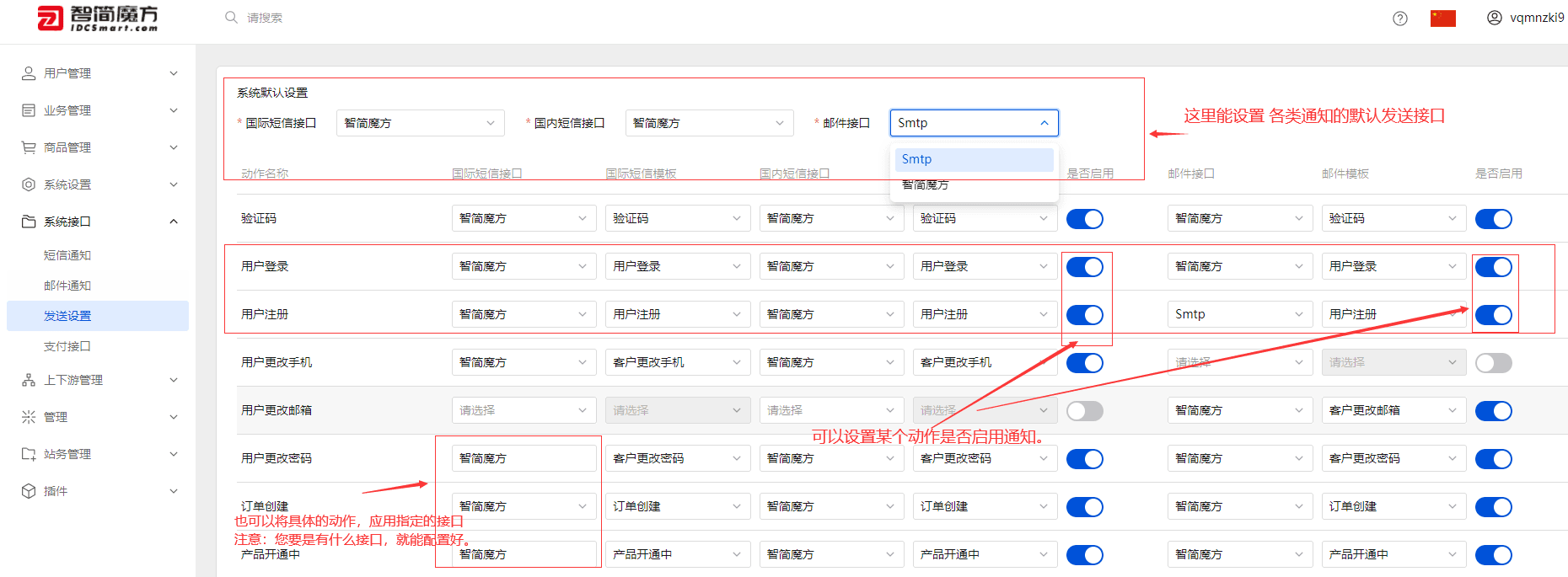Expand the 系统设置 menu
The image size is (1568, 577).
[x=174, y=184]
